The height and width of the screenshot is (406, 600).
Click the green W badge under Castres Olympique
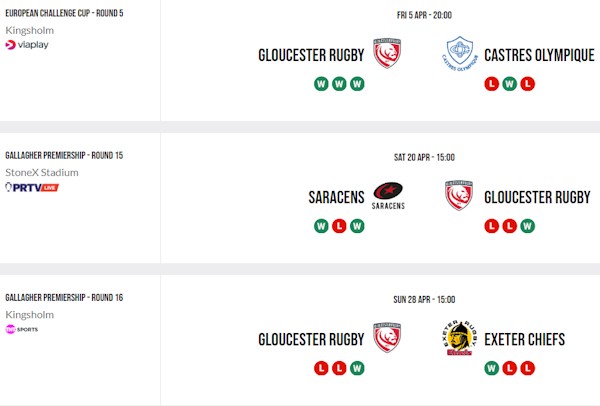pos(509,83)
